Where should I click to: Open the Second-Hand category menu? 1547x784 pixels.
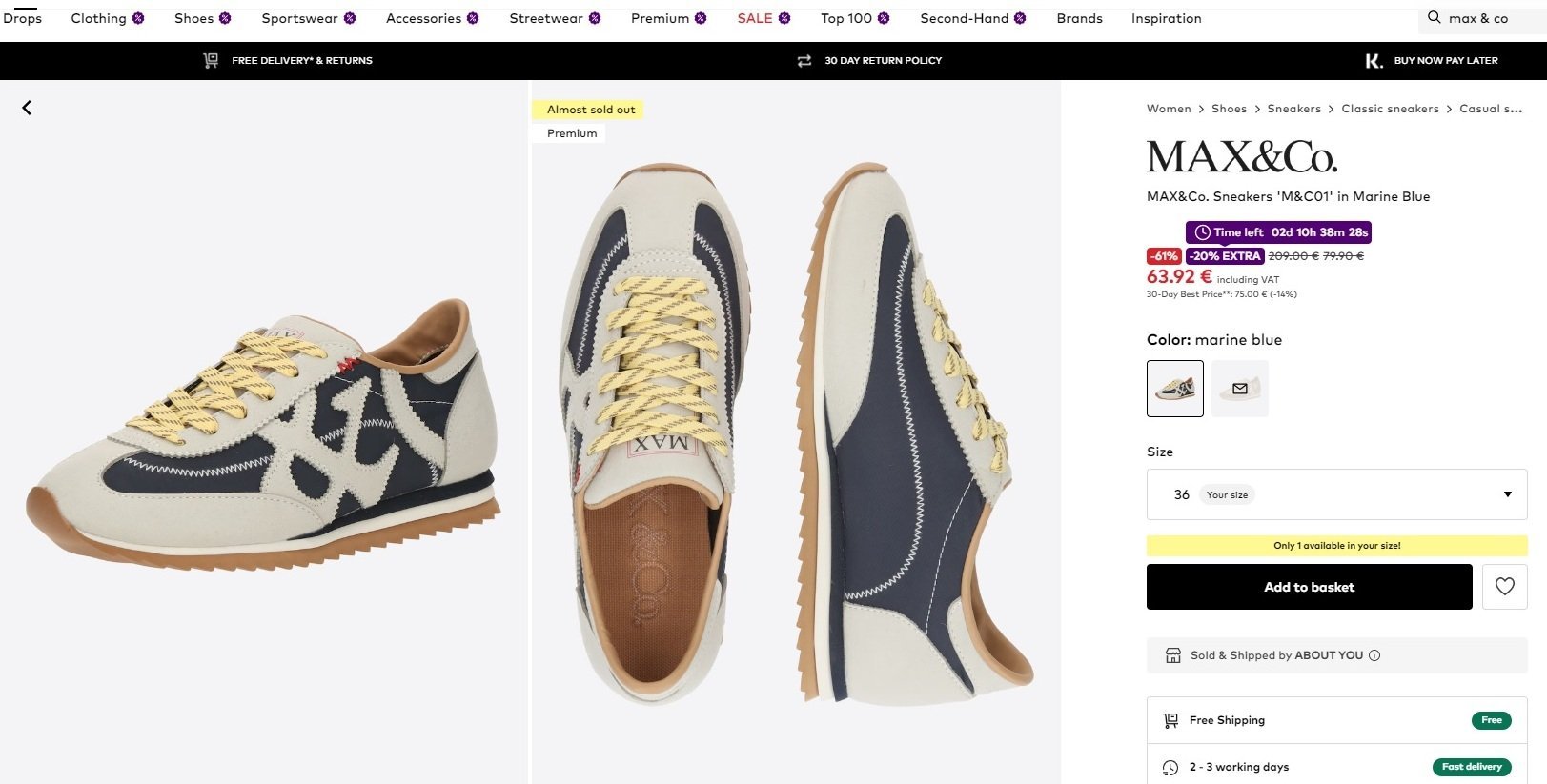coord(972,18)
